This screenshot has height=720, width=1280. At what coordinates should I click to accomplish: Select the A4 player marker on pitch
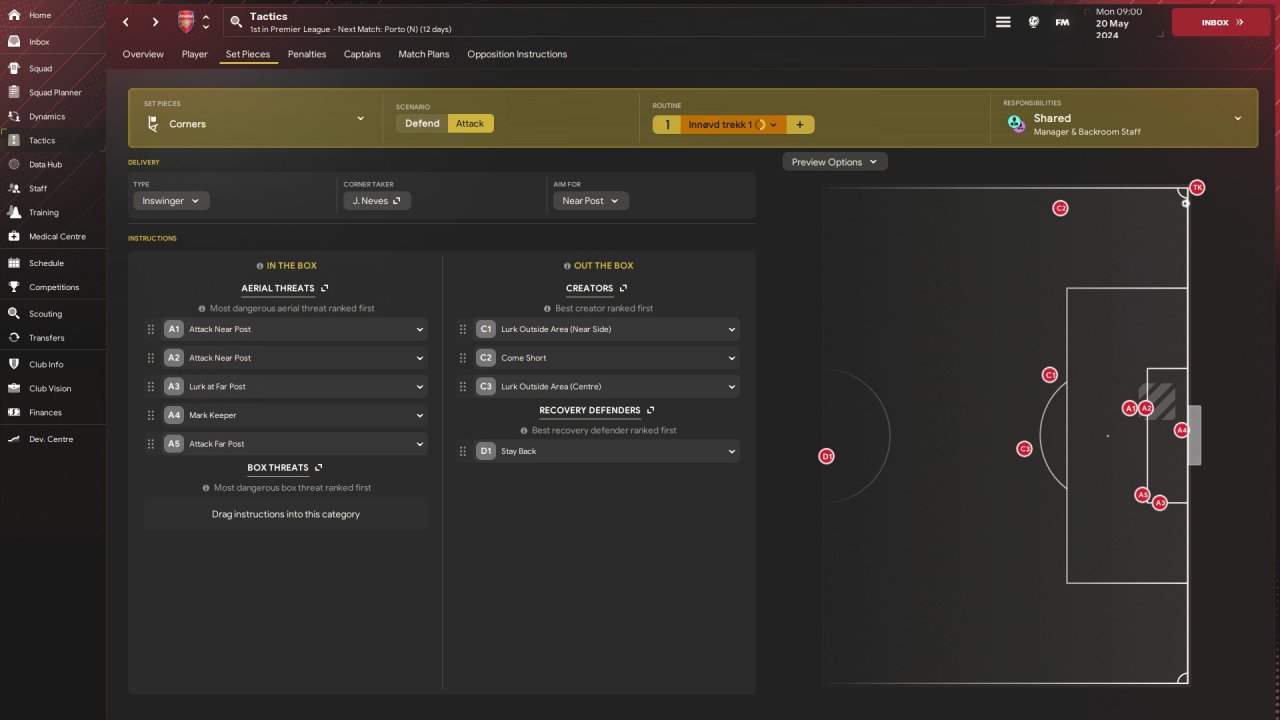tap(1181, 430)
